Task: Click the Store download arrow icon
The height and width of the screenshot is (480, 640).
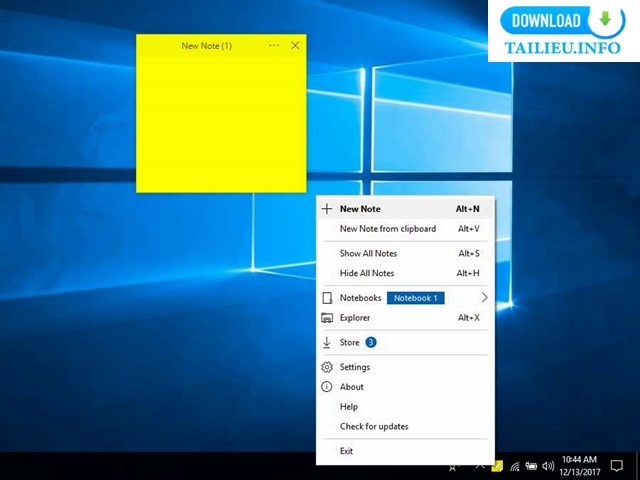Action: 327,342
